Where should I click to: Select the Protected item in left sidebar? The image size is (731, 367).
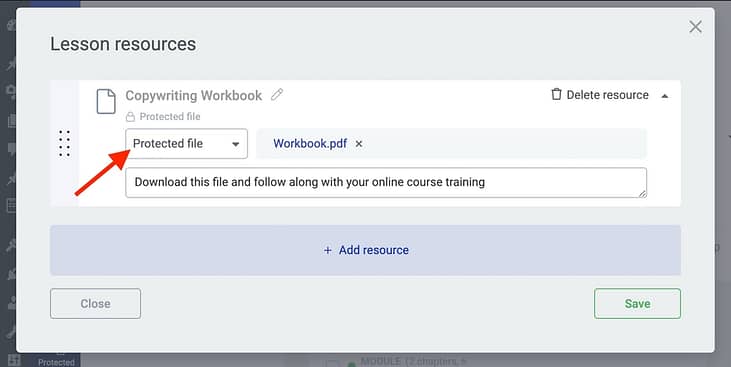[56, 360]
